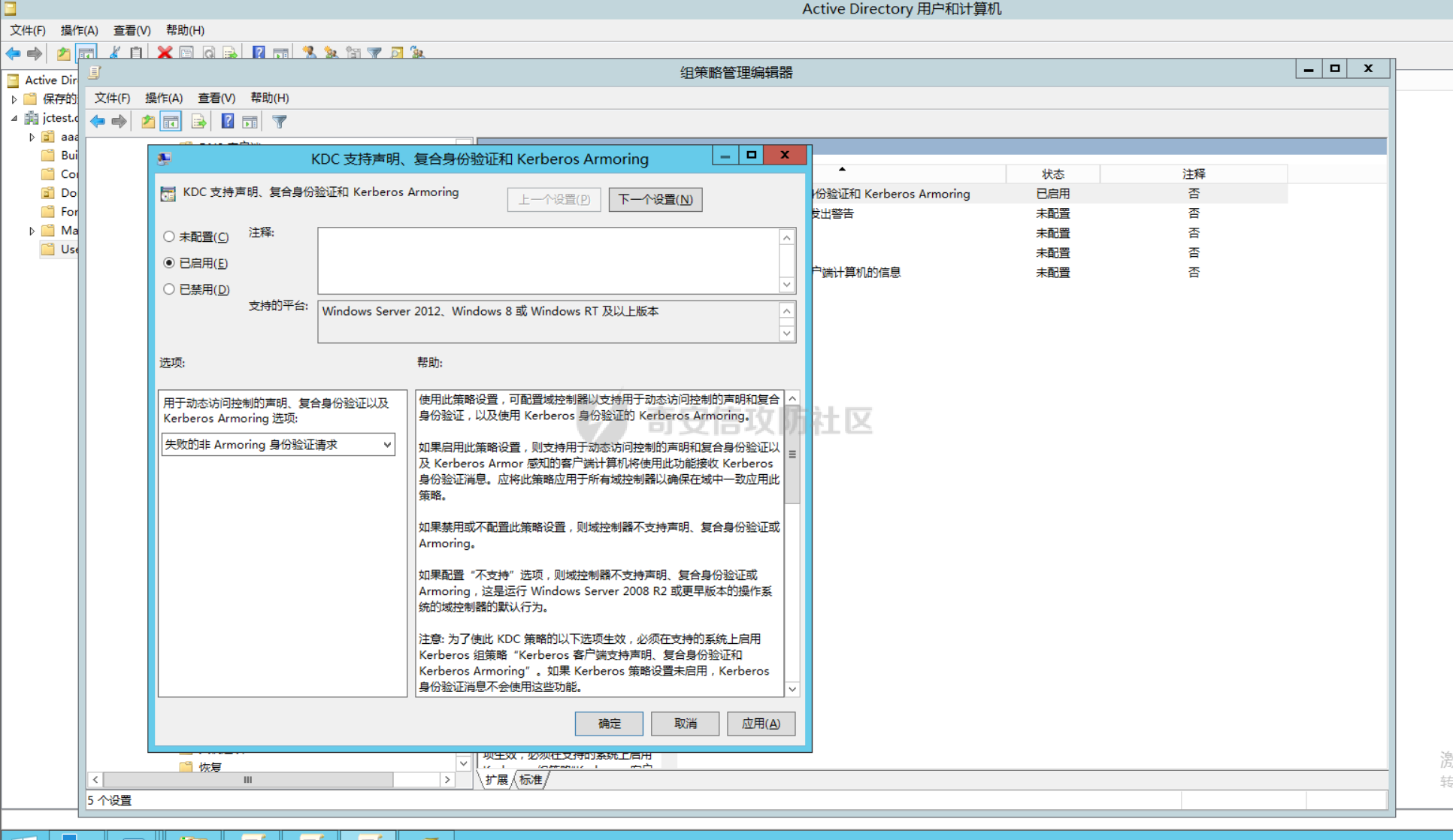Select the 未配置(C) radio button
Viewport: 1453px width, 840px height.
169,237
